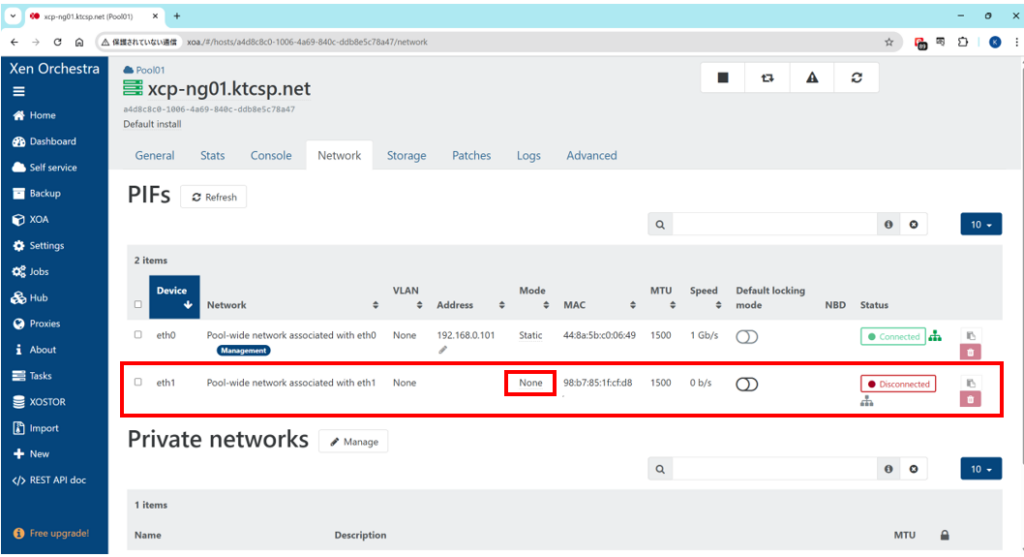Open Dashboard in the sidebar

pyautogui.click(x=52, y=142)
